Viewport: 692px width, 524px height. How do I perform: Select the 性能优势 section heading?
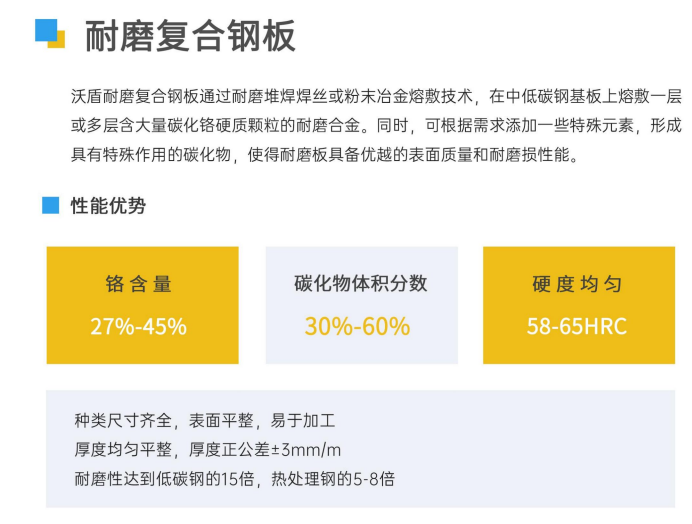tap(108, 206)
